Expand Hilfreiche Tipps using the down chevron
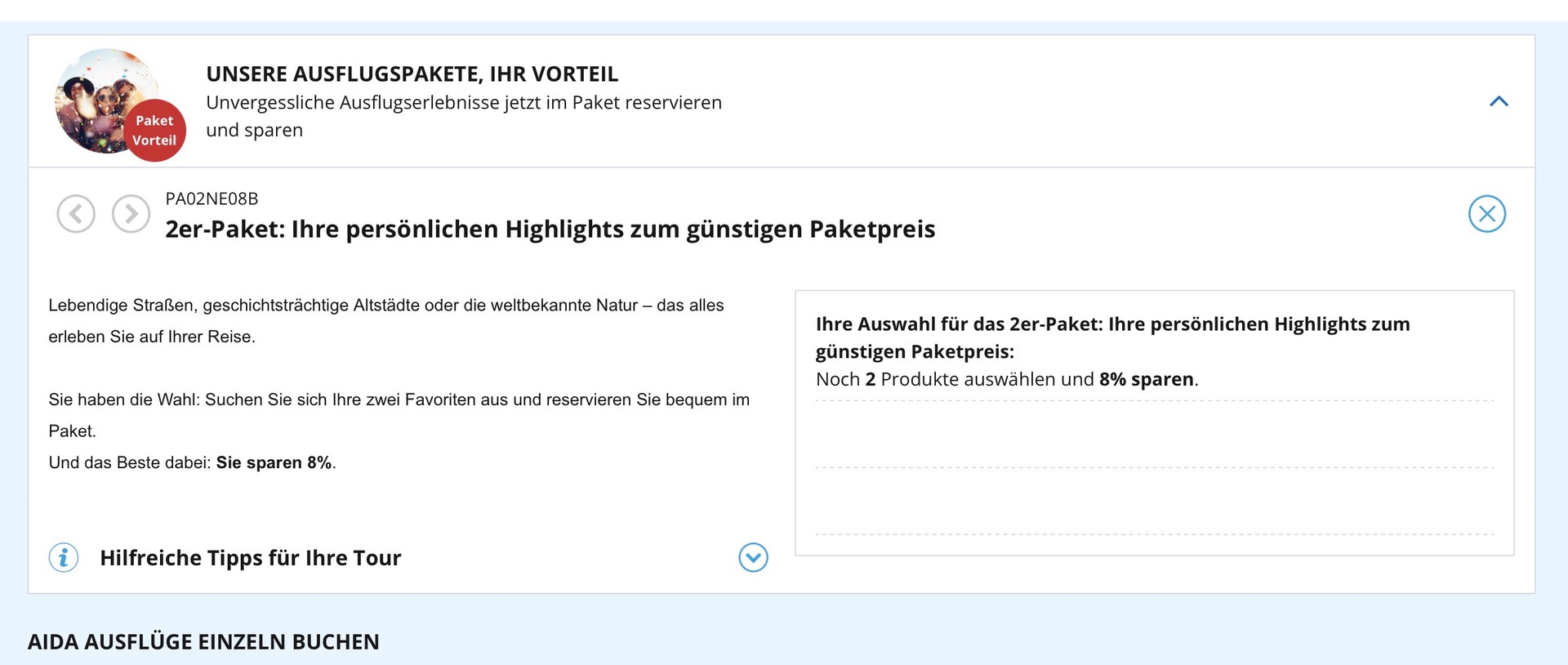 point(753,558)
